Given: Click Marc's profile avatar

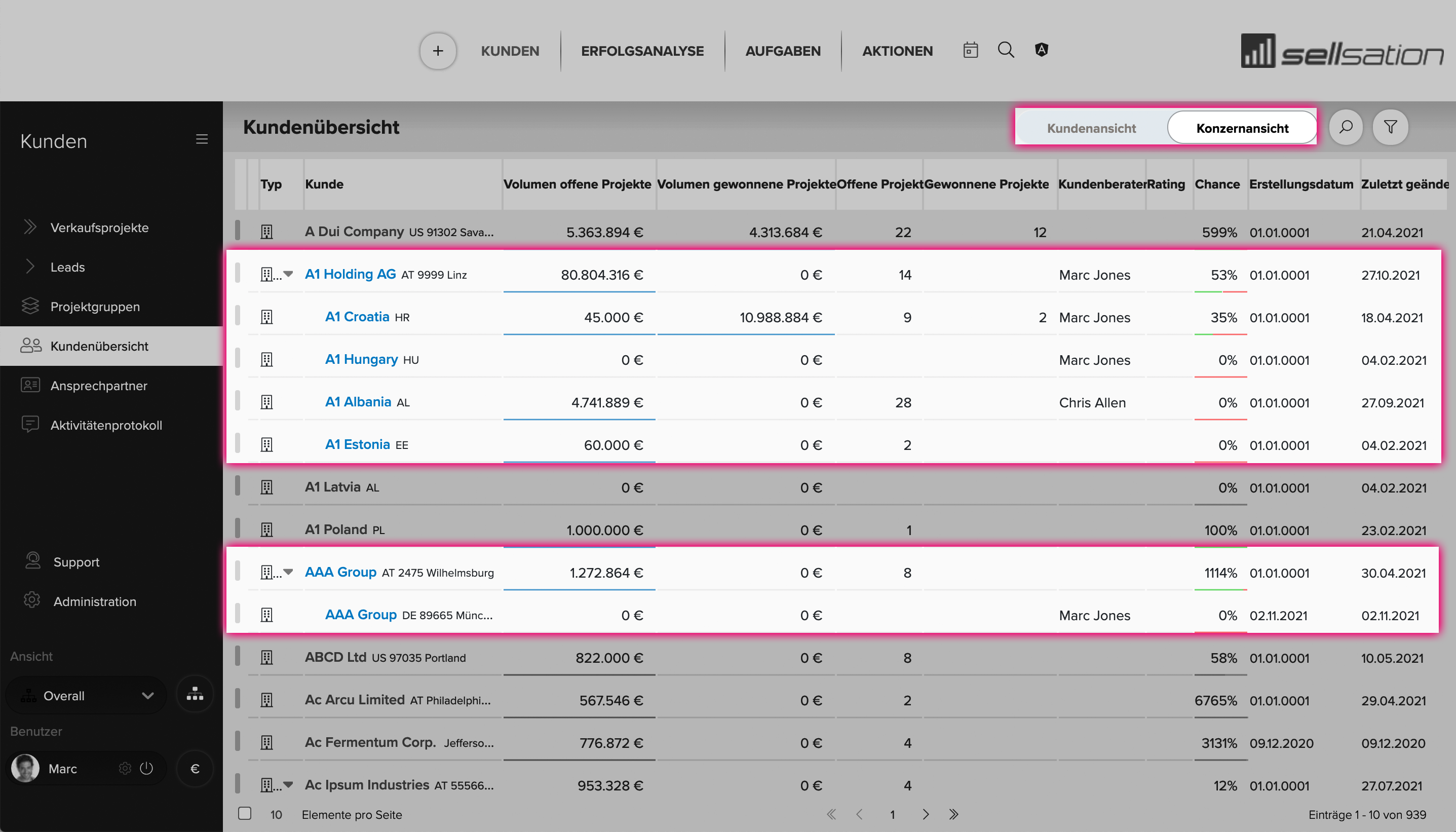Looking at the screenshot, I should pyautogui.click(x=25, y=768).
